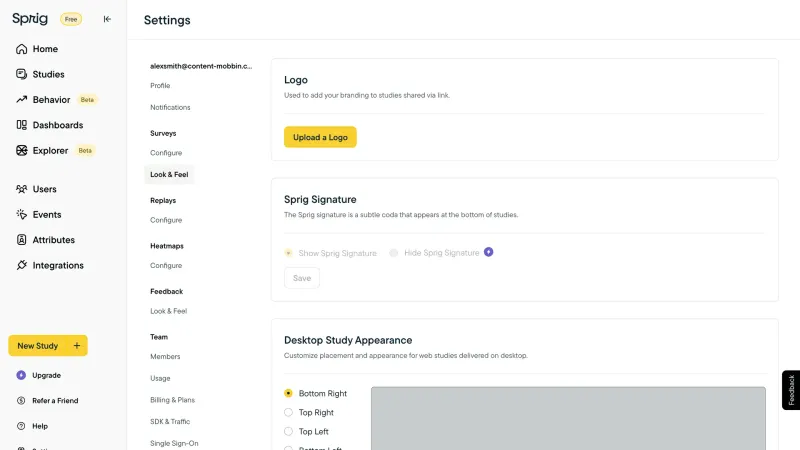The width and height of the screenshot is (800, 450).
Task: Open Billing & Plans settings
Action: click(x=172, y=400)
